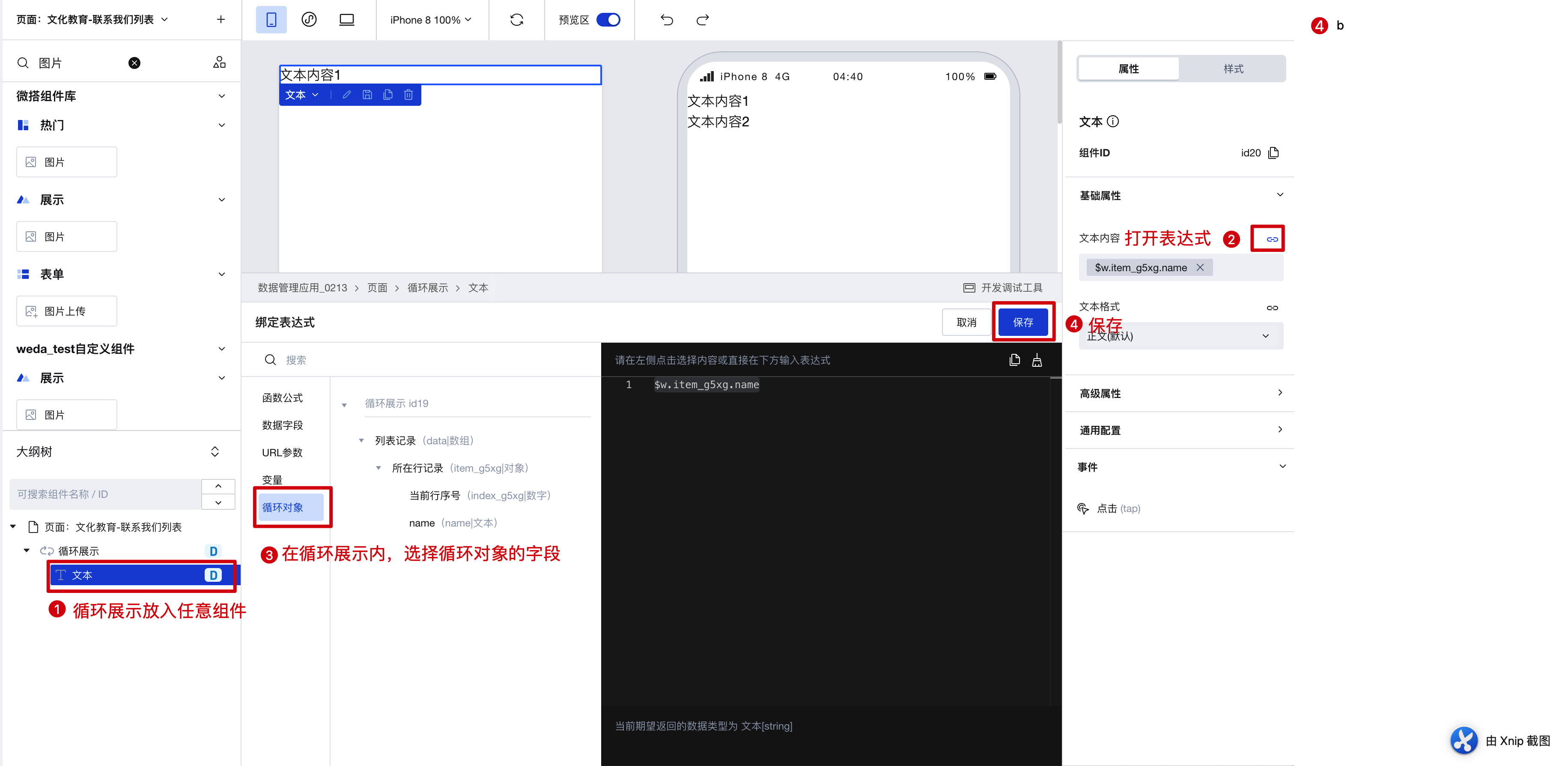This screenshot has height=766, width=1568.
Task: Click the redo arrow icon
Action: point(703,20)
